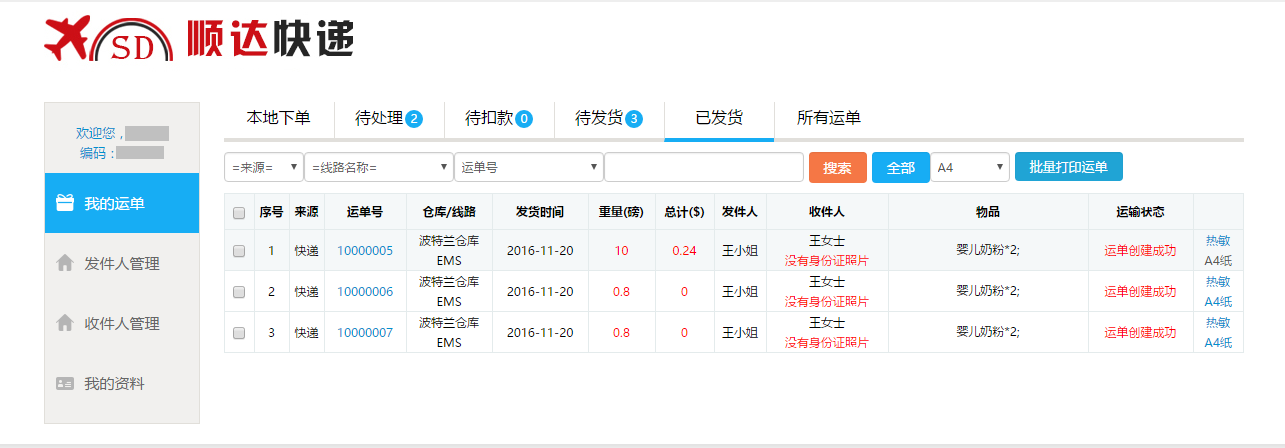Click the 重量(磅) column header
This screenshot has width=1285, height=448.
(622, 212)
